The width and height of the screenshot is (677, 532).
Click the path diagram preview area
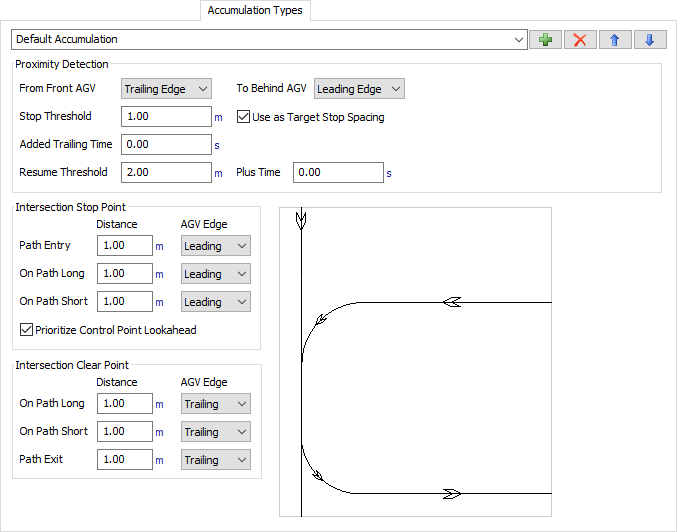415,361
